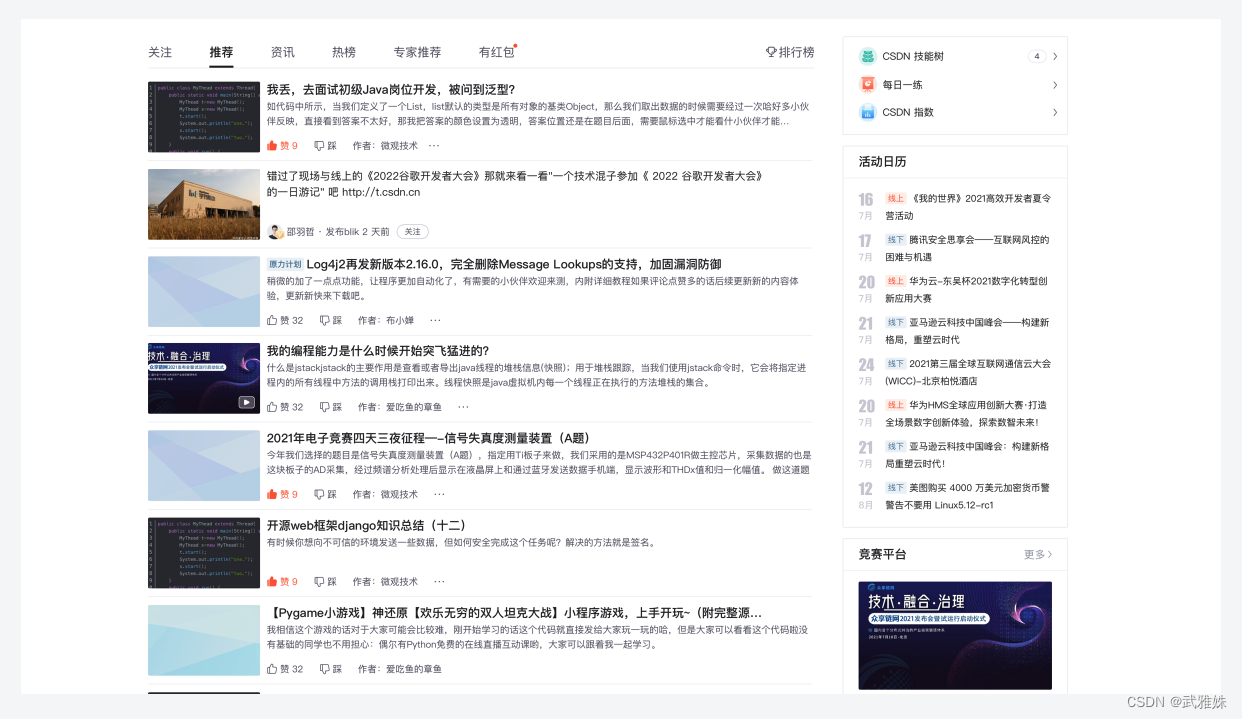
Task: Open 我的编程能力 article title
Action: click(378, 351)
